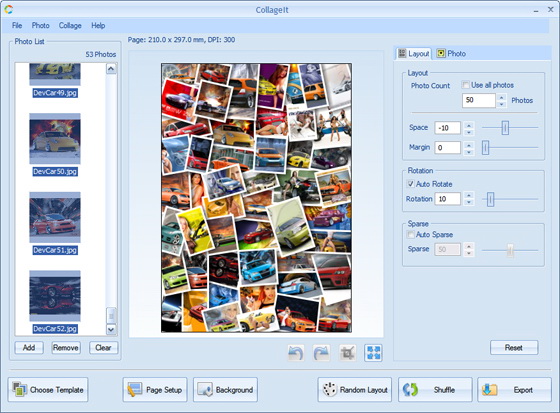Decrease Photo Count with the down stepper arrow

coord(502,104)
